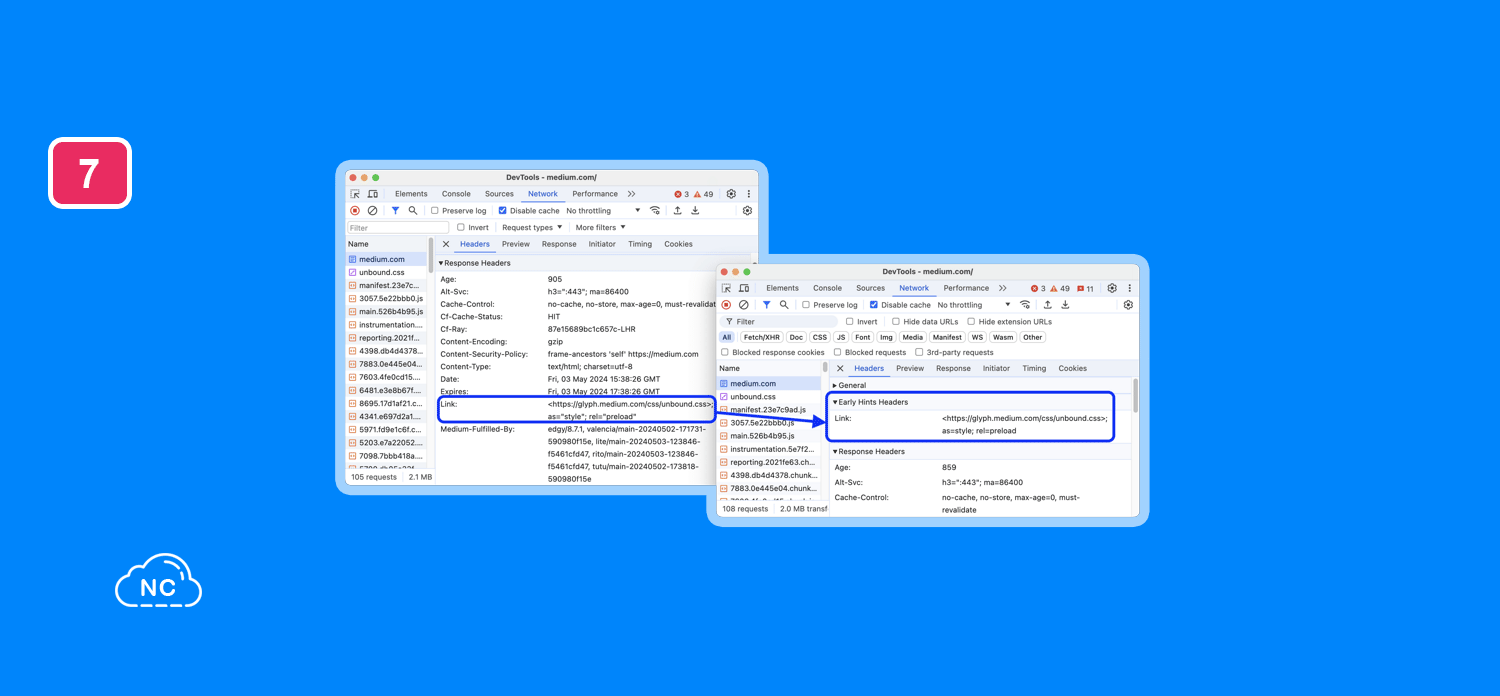Click import HAR icon in front DevTools window

pyautogui.click(x=1047, y=305)
